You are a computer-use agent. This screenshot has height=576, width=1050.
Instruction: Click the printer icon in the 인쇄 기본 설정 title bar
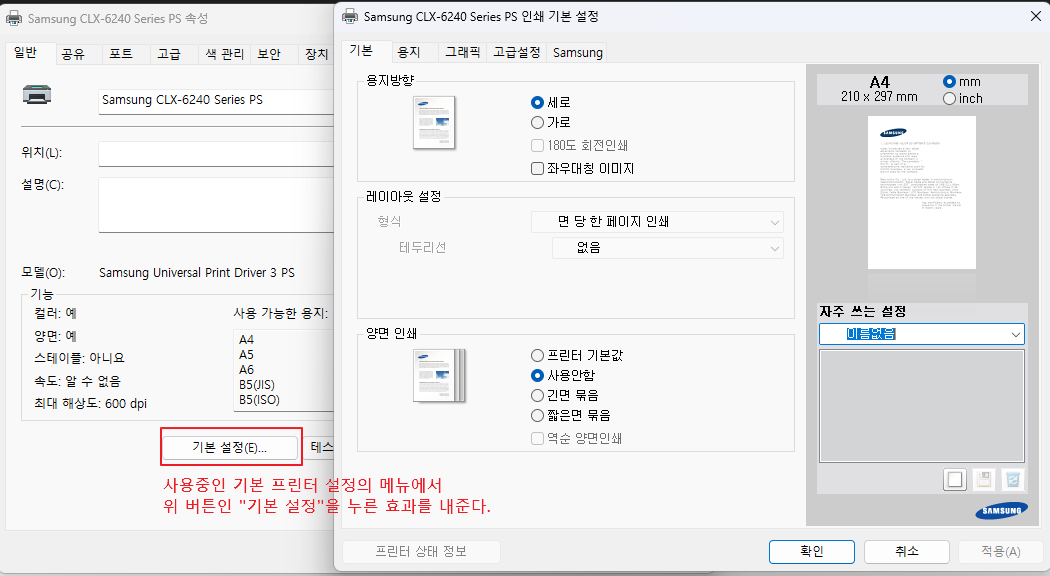pyautogui.click(x=350, y=16)
